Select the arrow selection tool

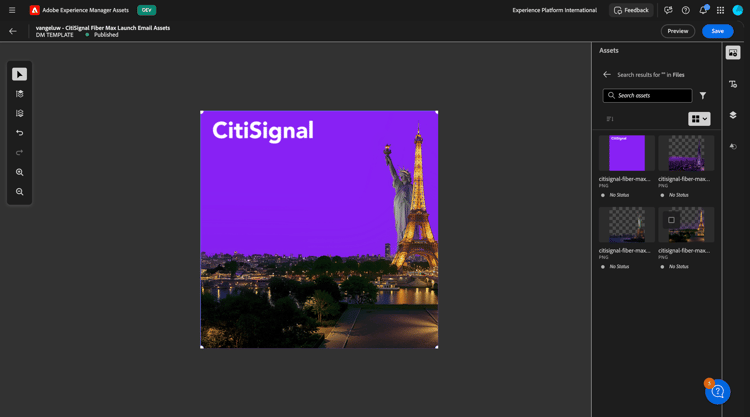[20, 74]
